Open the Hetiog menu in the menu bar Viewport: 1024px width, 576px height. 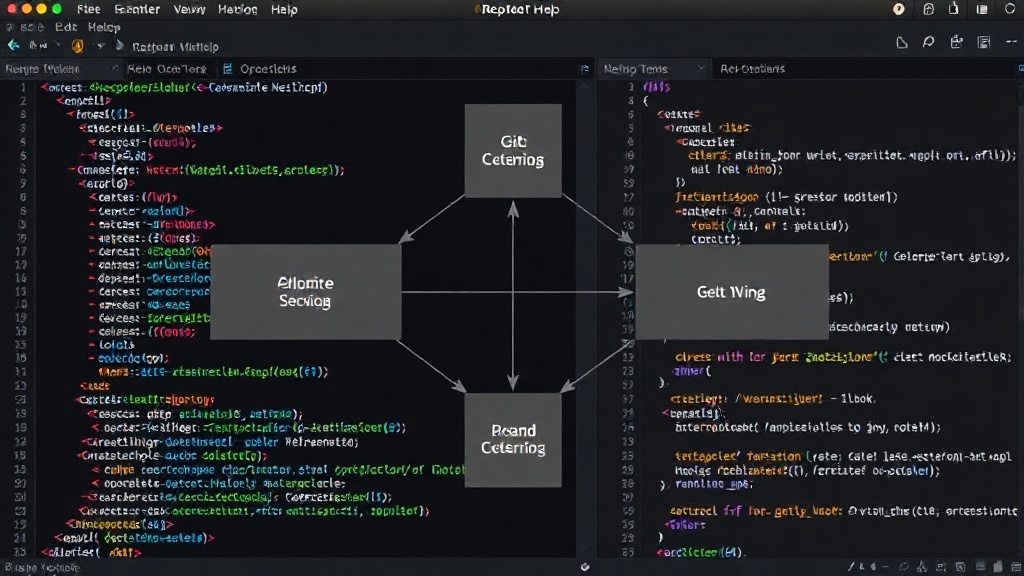pyautogui.click(x=237, y=9)
